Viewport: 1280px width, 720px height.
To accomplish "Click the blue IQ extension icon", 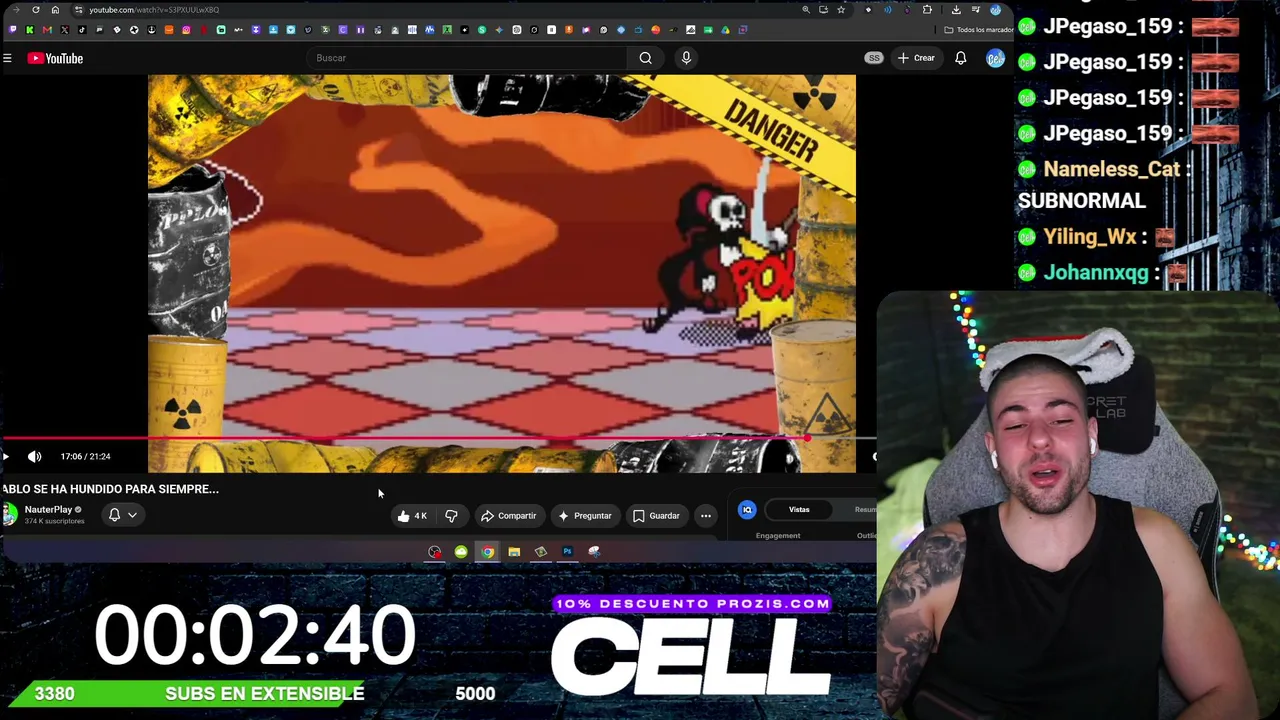I will 747,510.
